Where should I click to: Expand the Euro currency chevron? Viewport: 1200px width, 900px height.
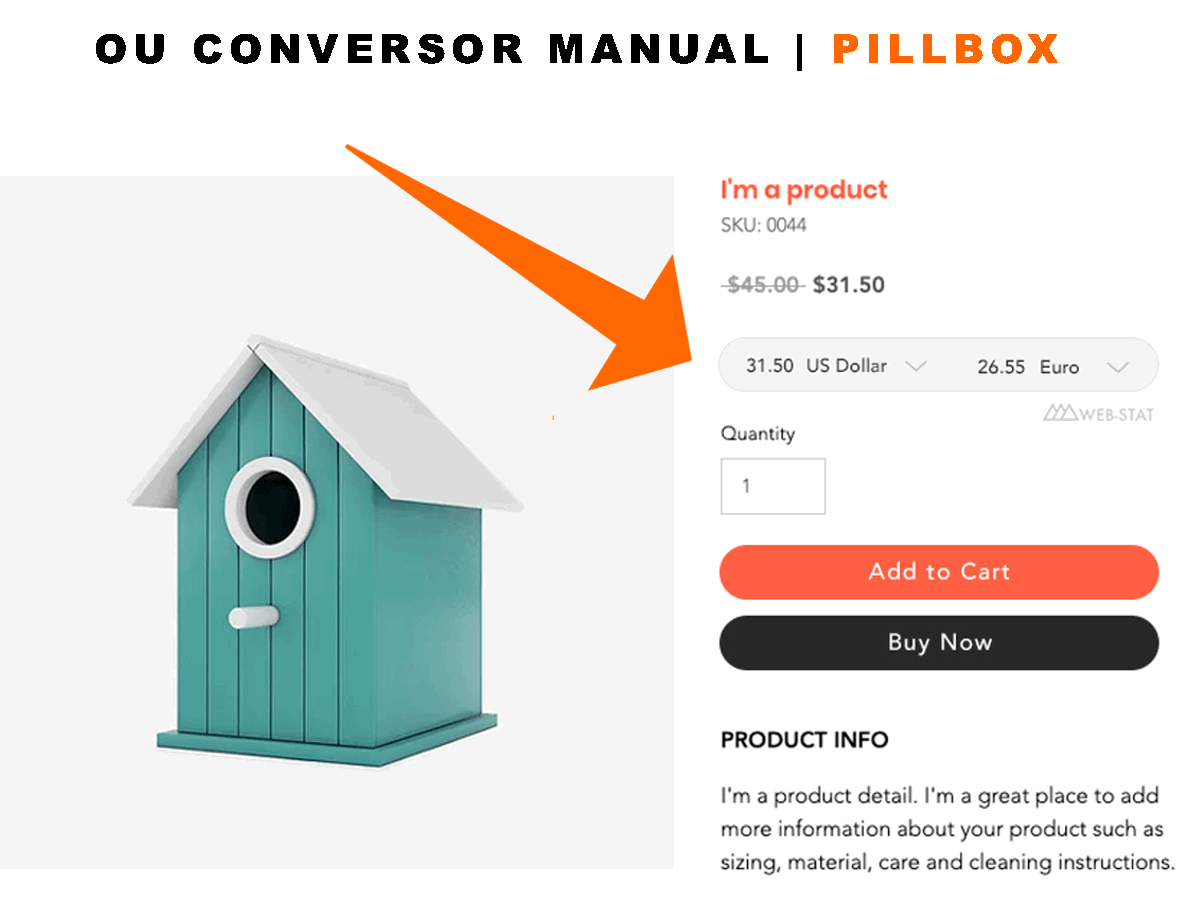coord(1118,367)
